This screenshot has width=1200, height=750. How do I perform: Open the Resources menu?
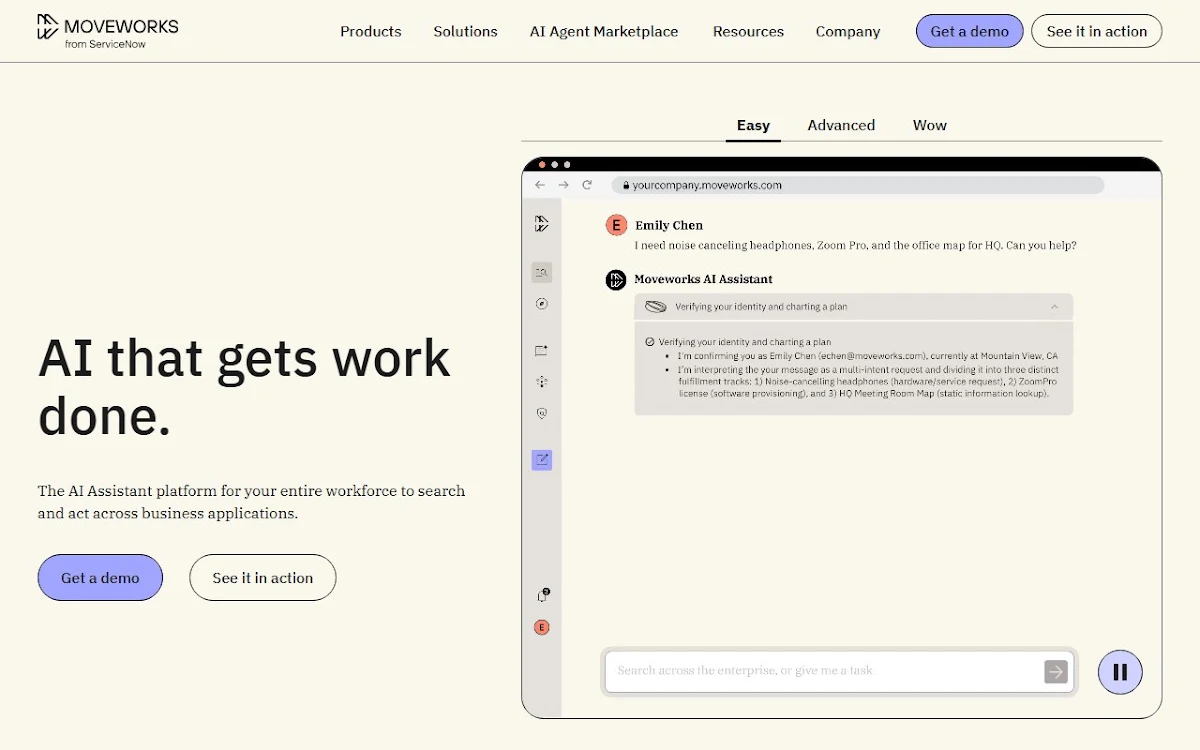click(x=748, y=31)
